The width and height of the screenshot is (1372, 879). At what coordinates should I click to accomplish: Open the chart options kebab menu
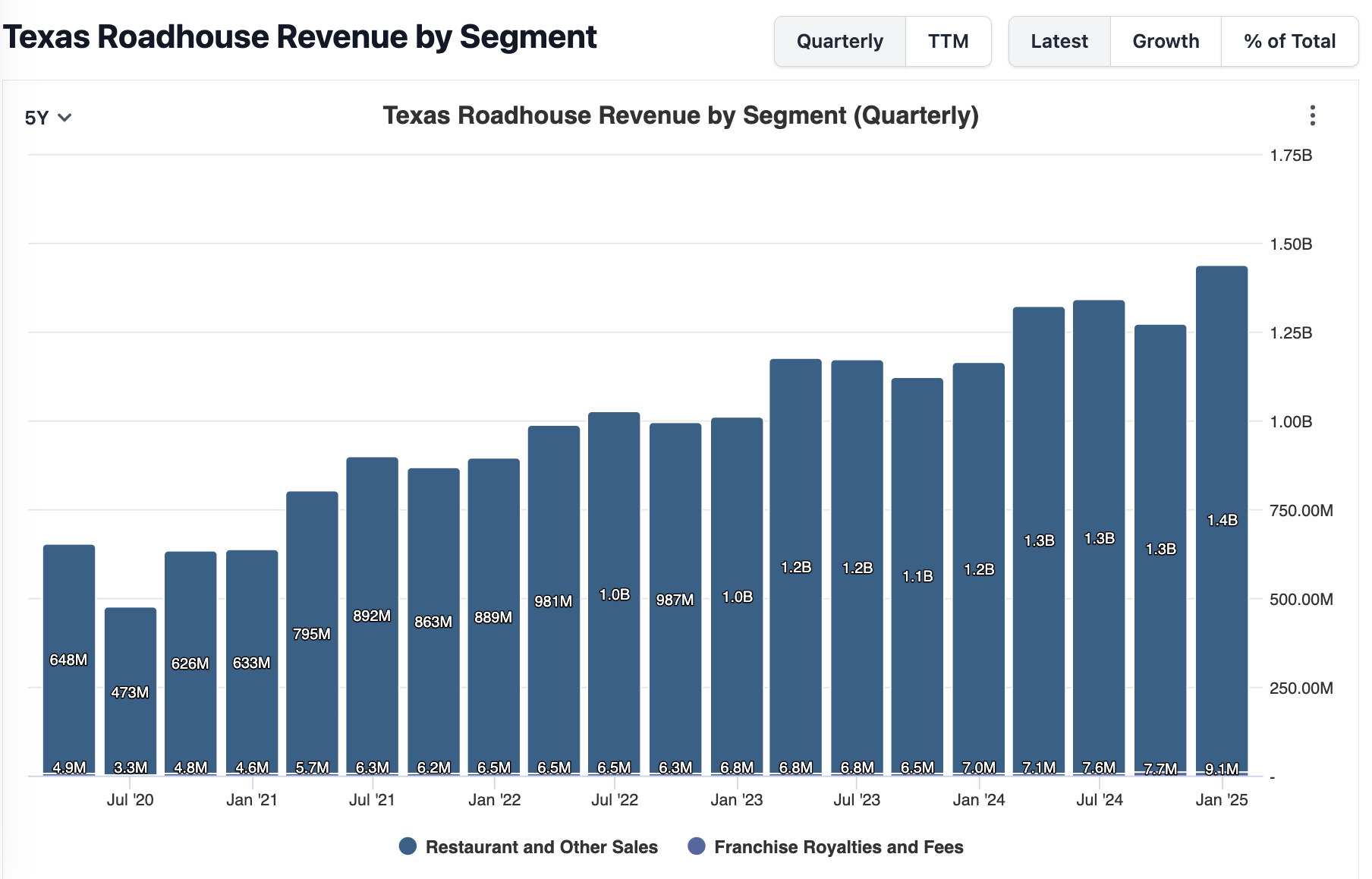pos(1312,115)
